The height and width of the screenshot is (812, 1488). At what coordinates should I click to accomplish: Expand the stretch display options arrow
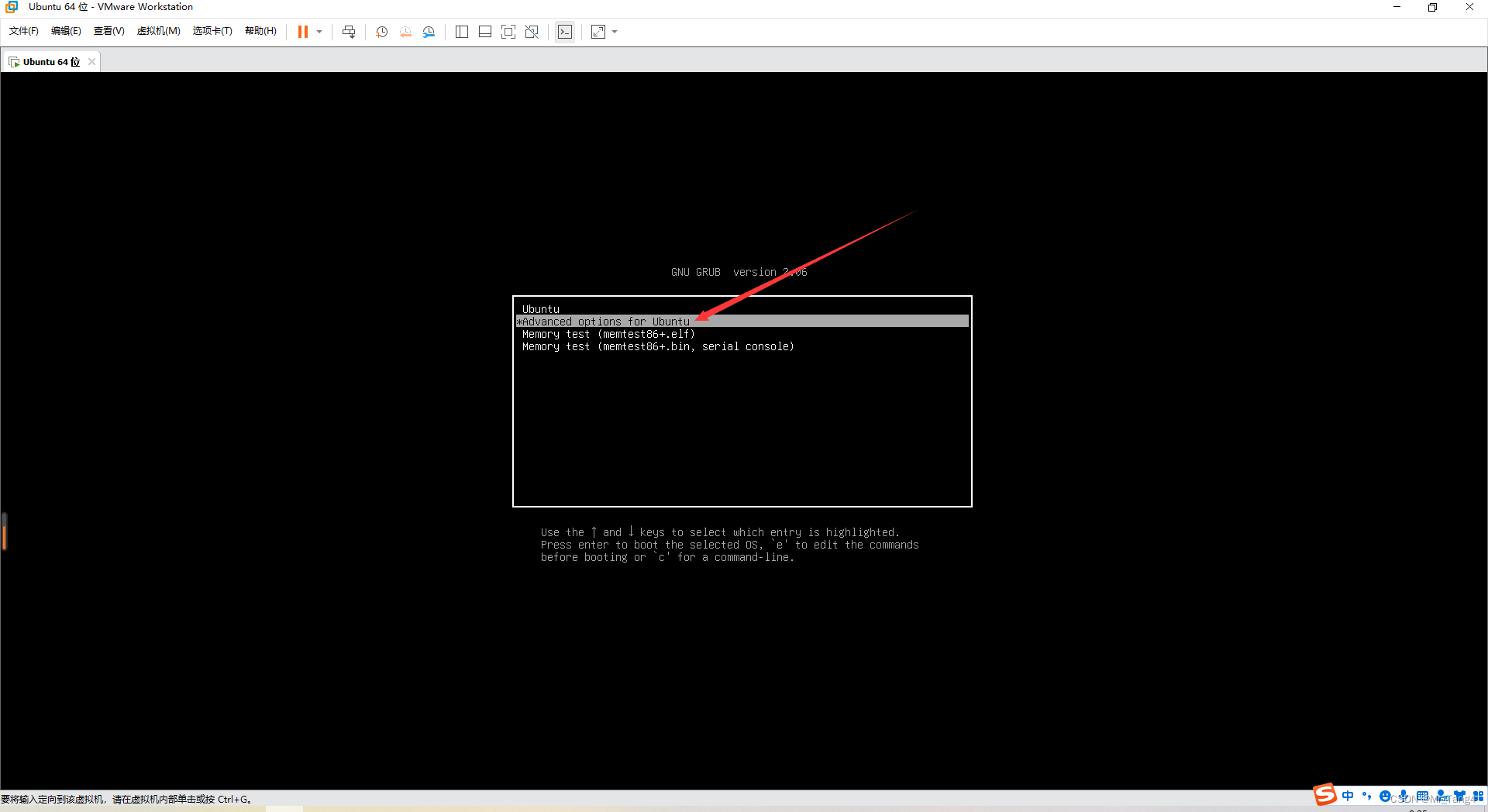[x=615, y=32]
